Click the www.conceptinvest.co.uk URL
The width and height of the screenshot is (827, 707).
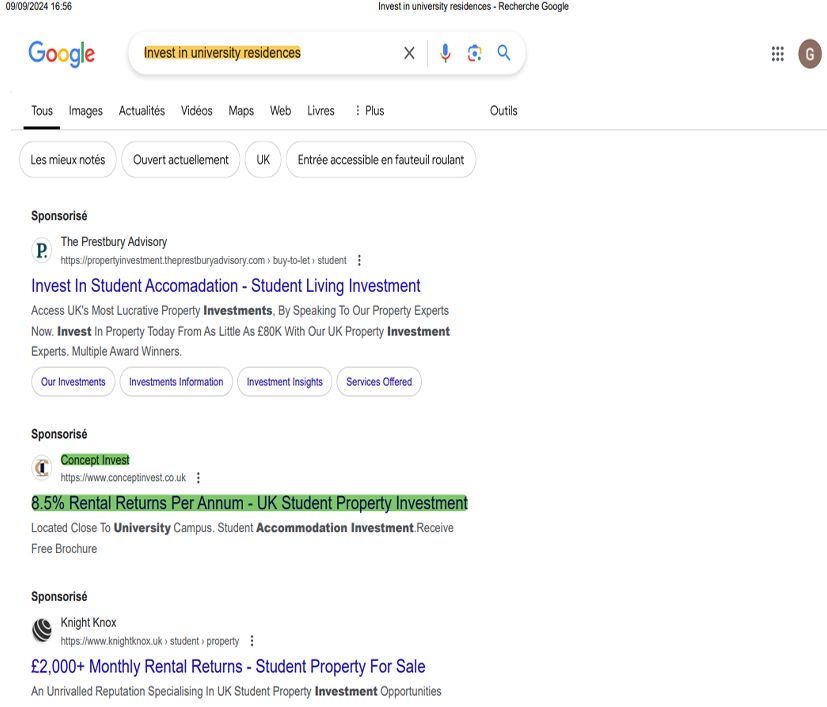click(x=123, y=477)
